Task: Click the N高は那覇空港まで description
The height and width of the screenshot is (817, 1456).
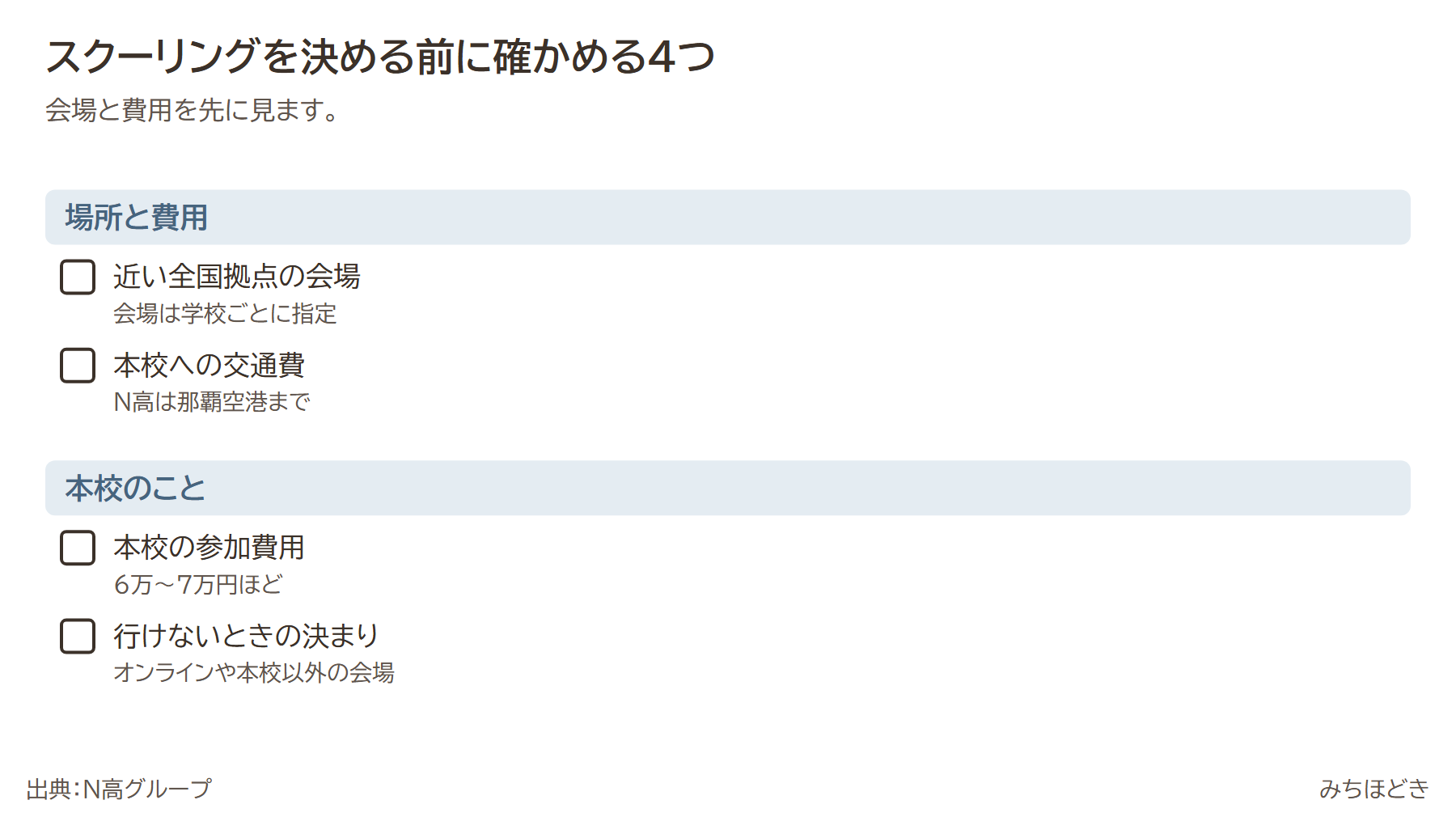Action: tap(212, 402)
